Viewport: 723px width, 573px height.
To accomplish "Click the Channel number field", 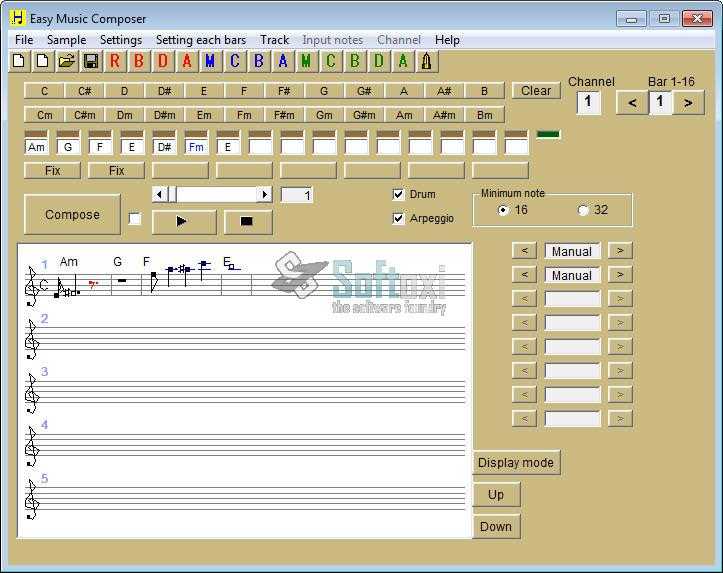I will coord(588,102).
